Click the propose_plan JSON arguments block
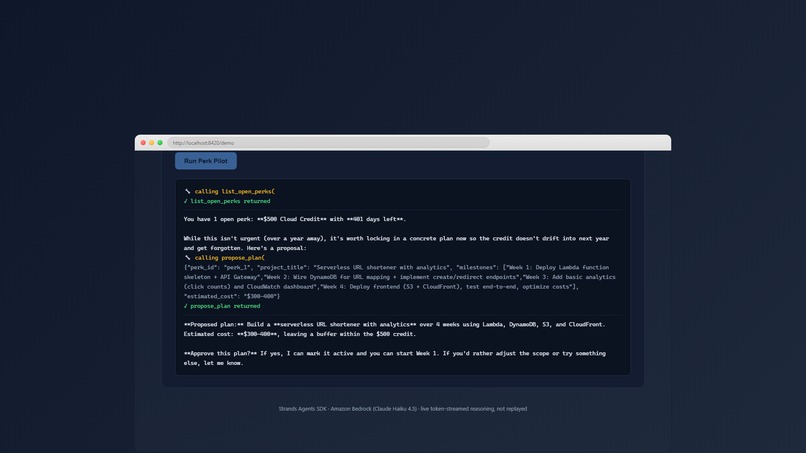Image resolution: width=806 pixels, height=453 pixels. click(399, 282)
